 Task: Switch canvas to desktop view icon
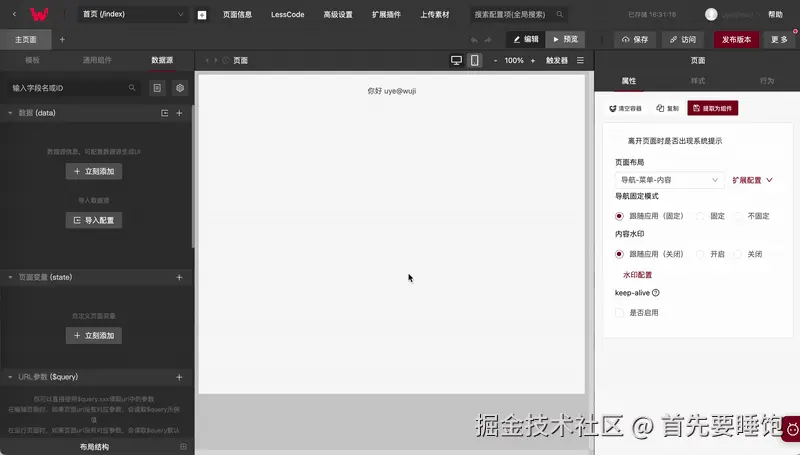[x=456, y=60]
